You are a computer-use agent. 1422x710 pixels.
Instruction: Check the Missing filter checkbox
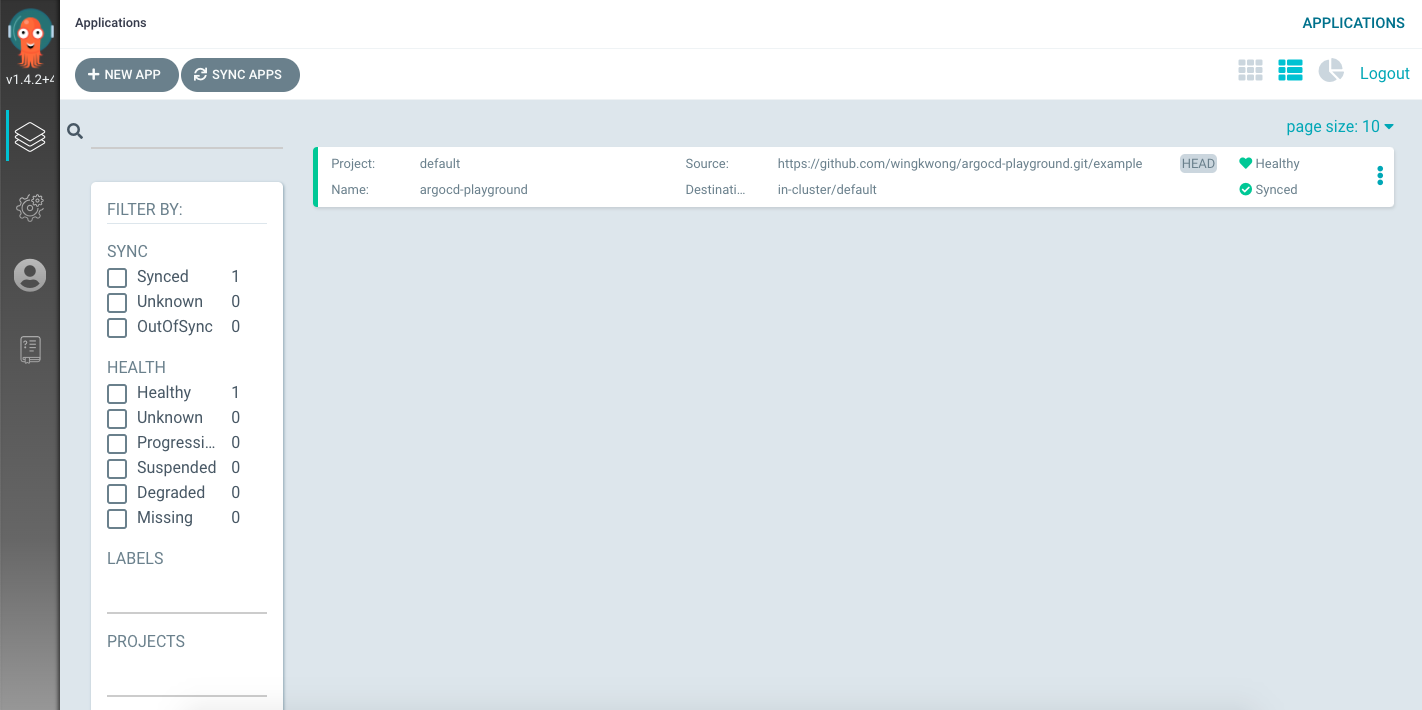click(117, 518)
